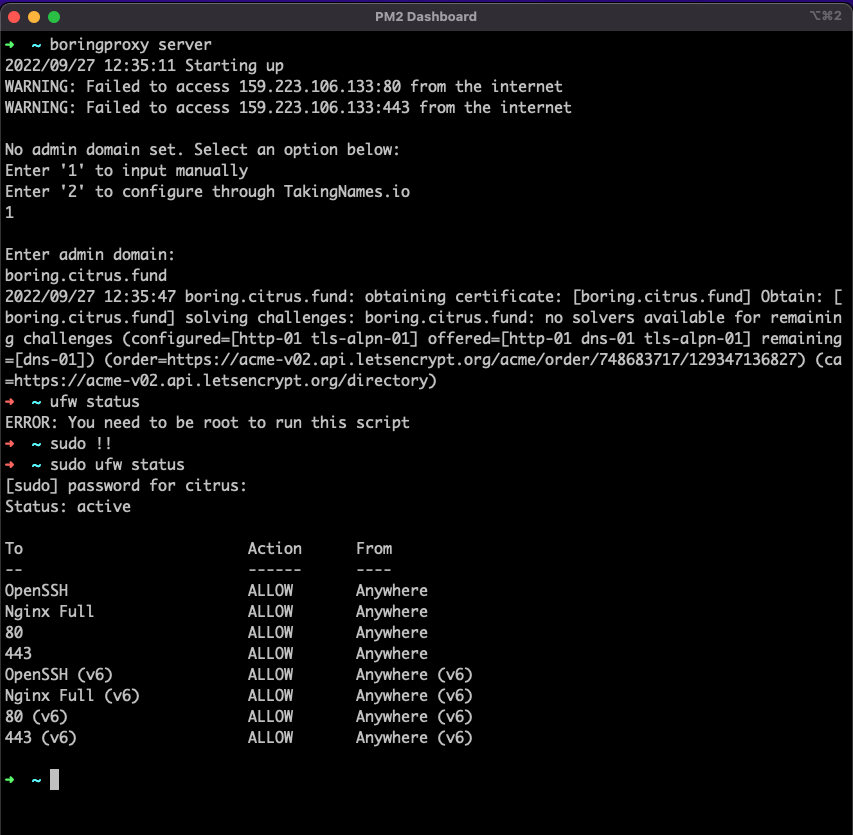Click the 'boringproxy server' command text
The height and width of the screenshot is (835, 853).
coord(131,45)
